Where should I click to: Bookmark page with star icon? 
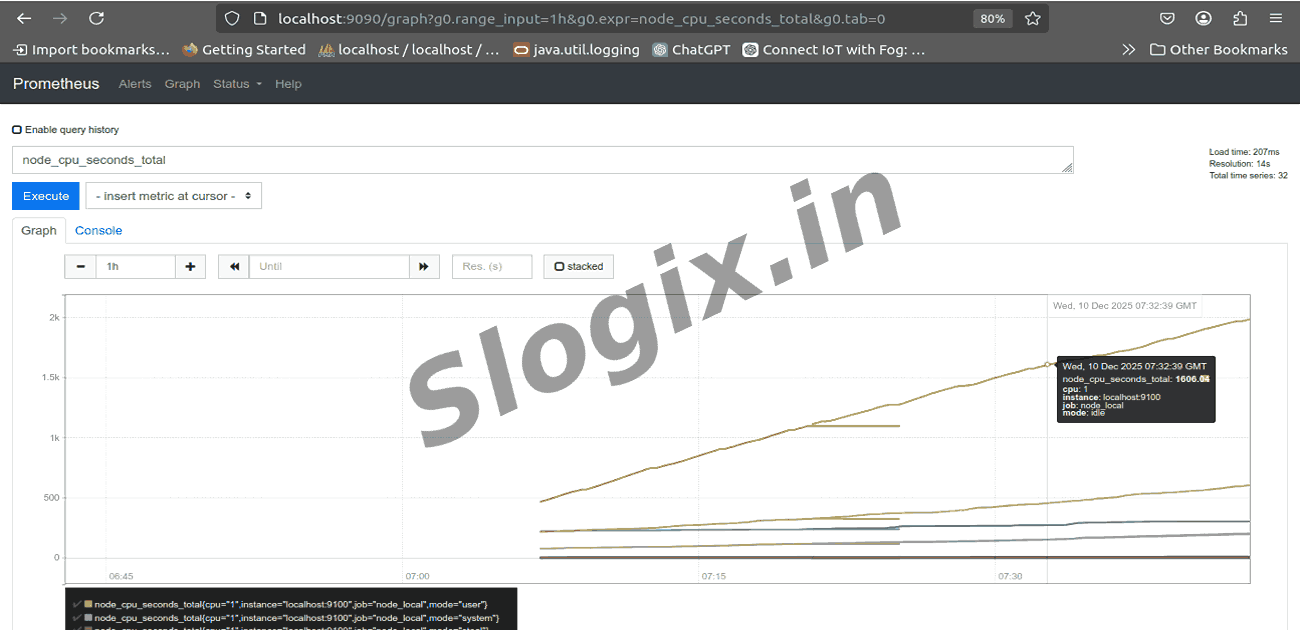[x=1033, y=18]
